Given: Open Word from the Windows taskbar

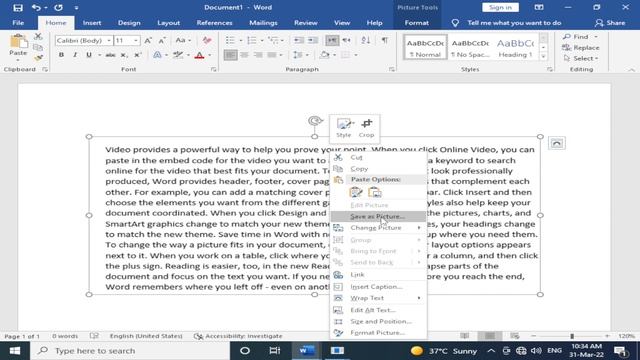Looking at the screenshot, I should [307, 351].
